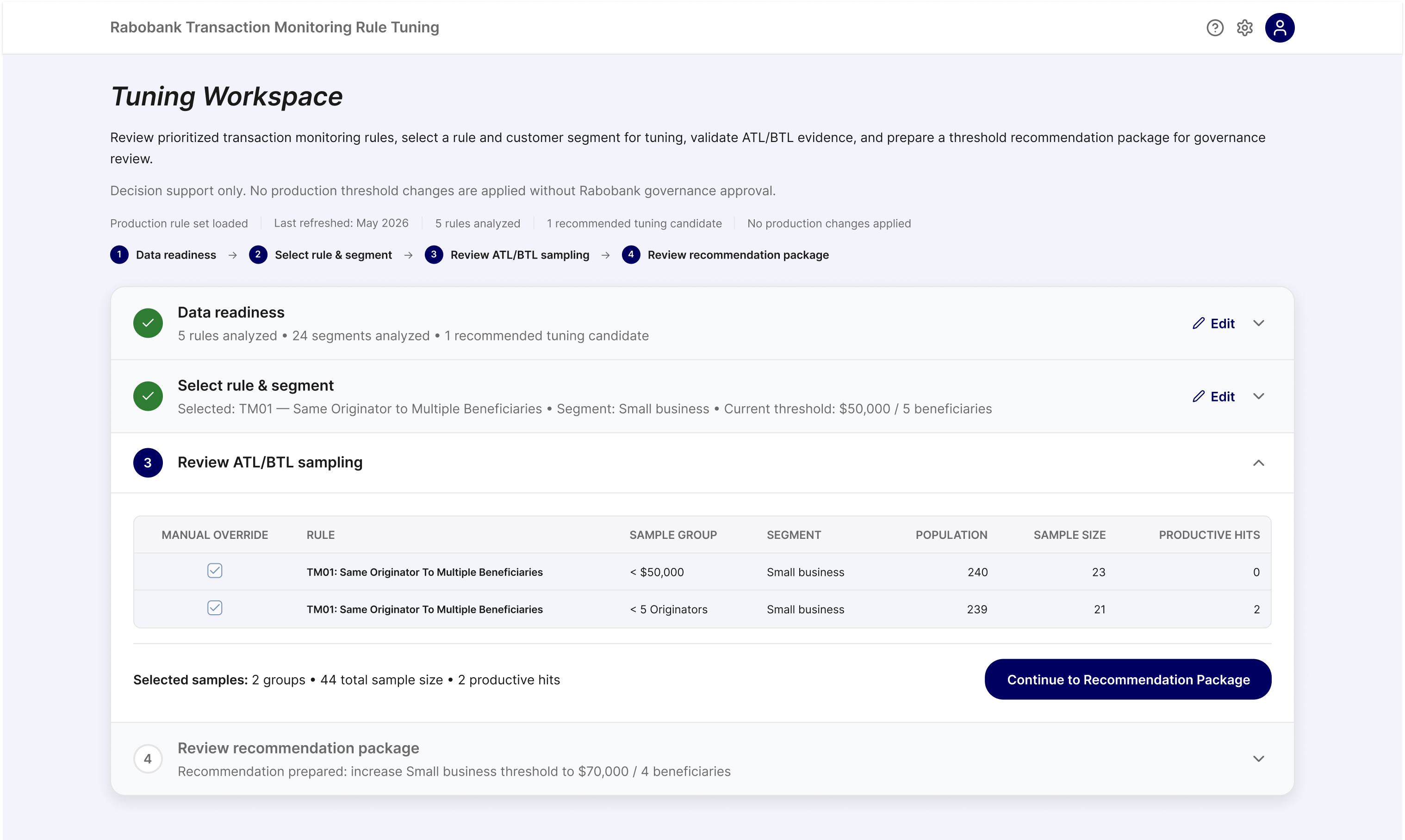This screenshot has width=1405, height=840.
Task: Click the step 4 circle in the progress stepper
Action: click(x=631, y=255)
